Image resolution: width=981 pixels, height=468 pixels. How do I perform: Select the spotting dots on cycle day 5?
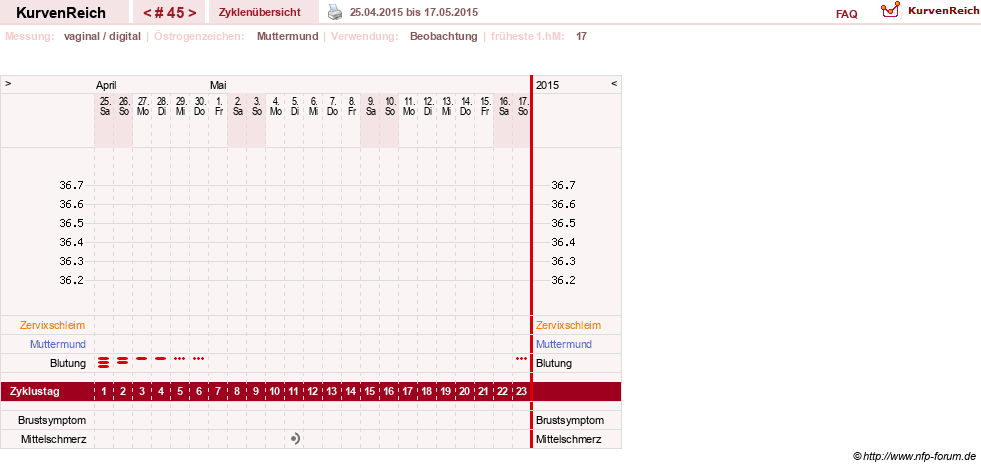click(x=180, y=359)
